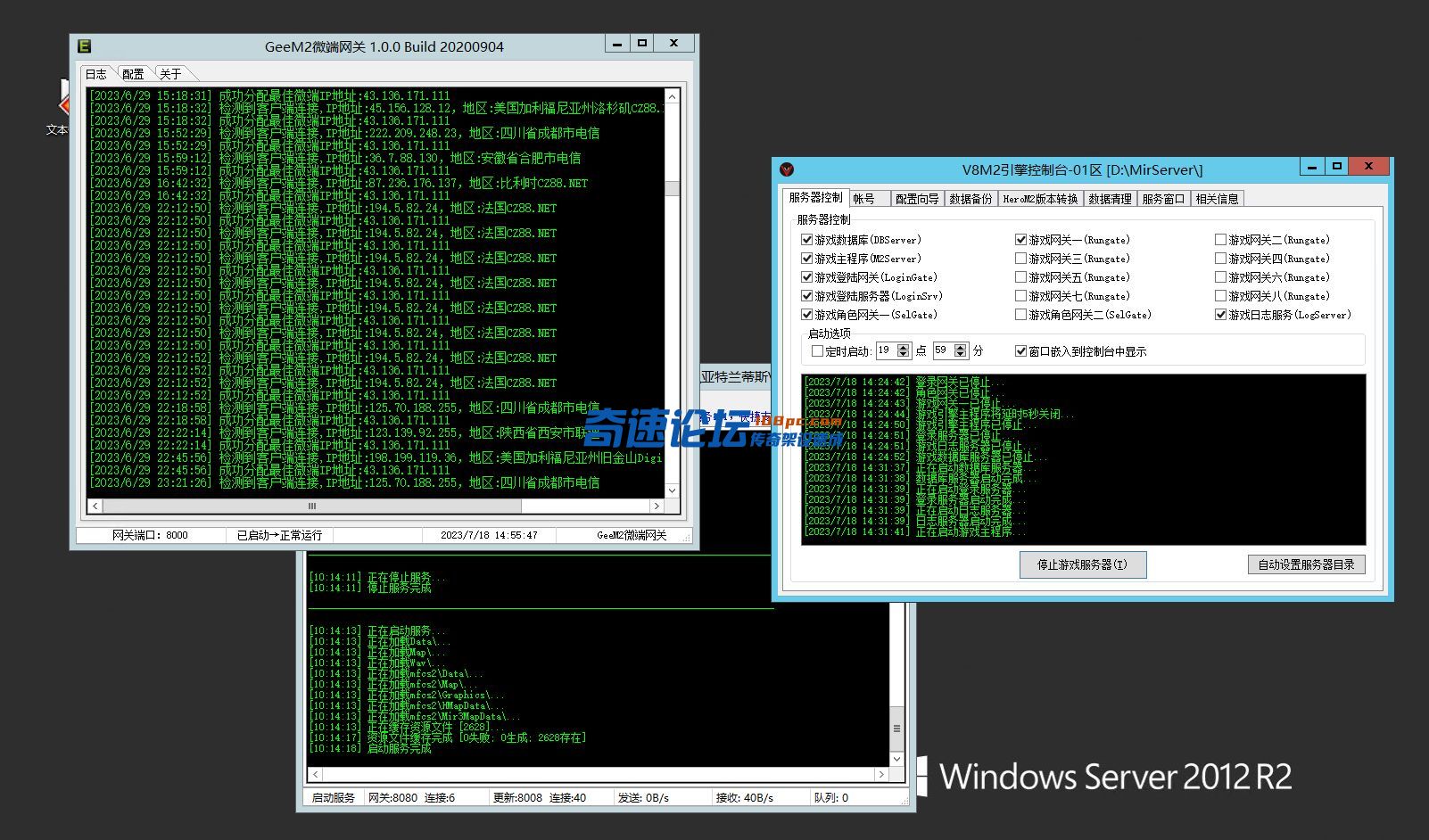Increase the minute value with the up arrow
The height and width of the screenshot is (840, 1429).
[961, 347]
